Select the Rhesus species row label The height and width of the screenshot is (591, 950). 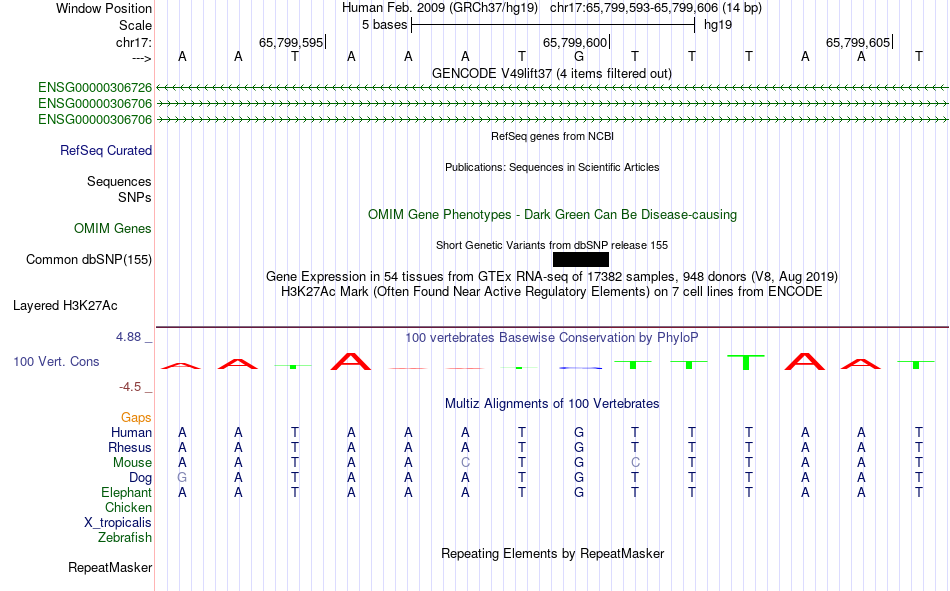pos(130,448)
